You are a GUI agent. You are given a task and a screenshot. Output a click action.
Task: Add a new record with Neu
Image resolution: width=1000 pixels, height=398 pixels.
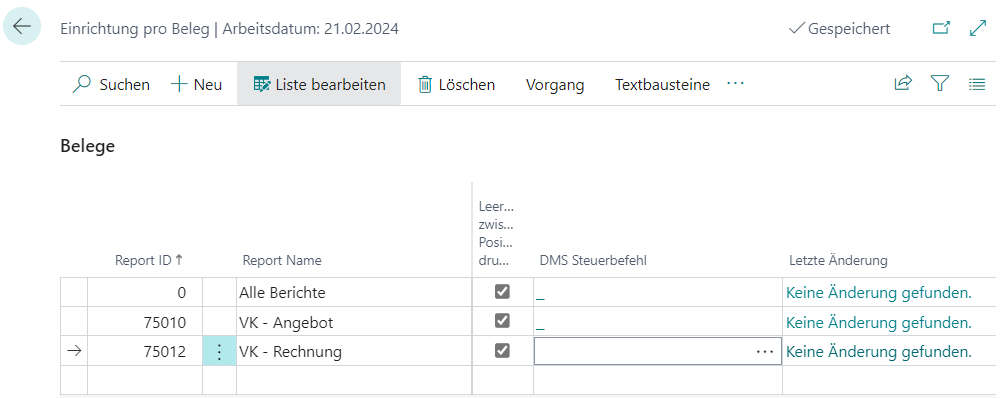[x=196, y=84]
